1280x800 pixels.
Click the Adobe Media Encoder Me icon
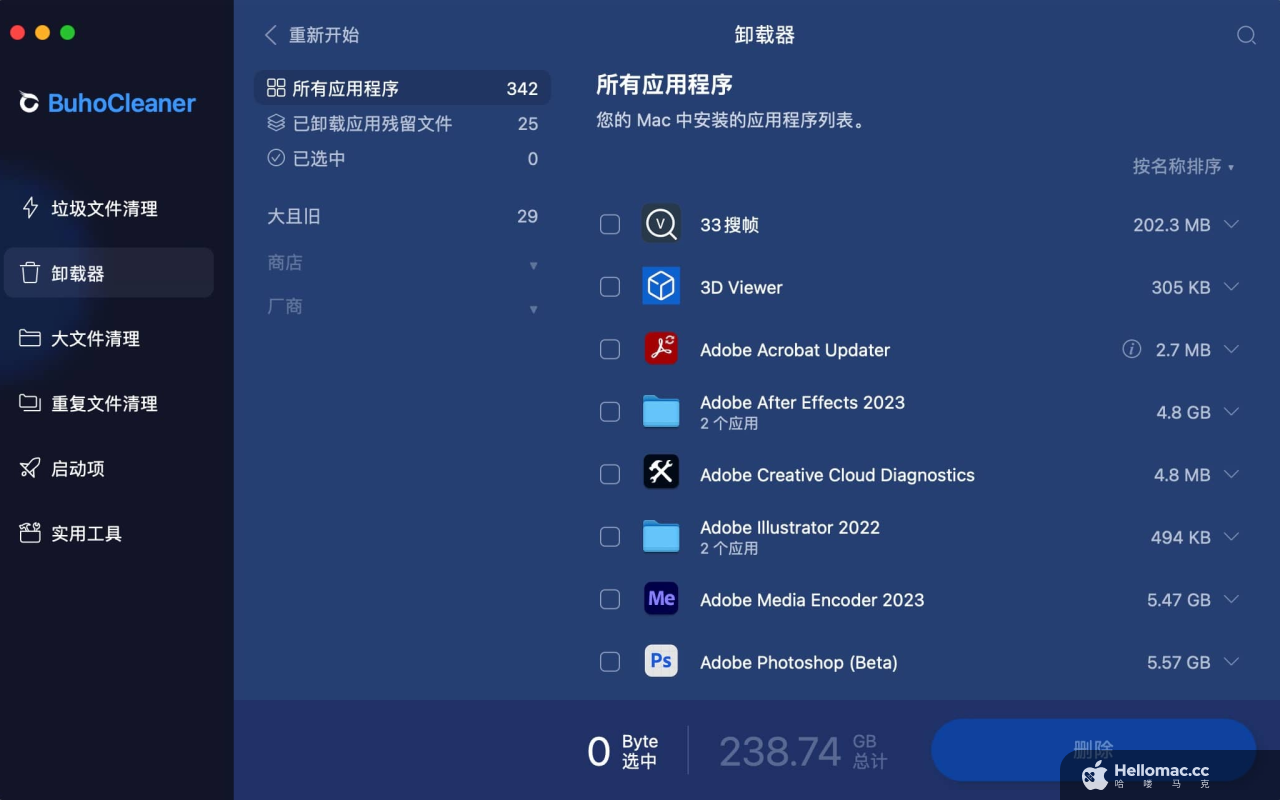[x=661, y=599]
